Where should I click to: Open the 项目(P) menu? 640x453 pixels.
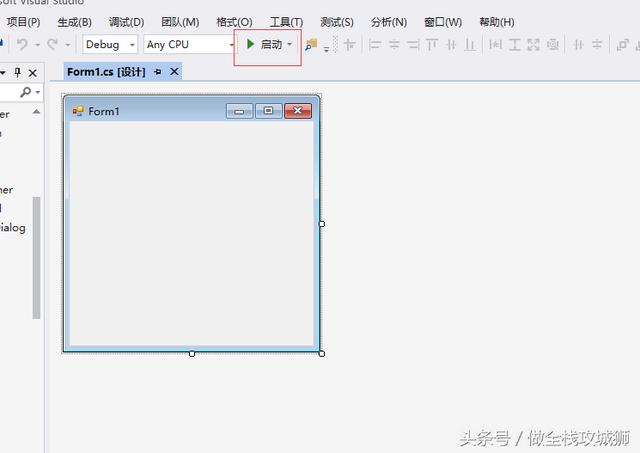23,22
